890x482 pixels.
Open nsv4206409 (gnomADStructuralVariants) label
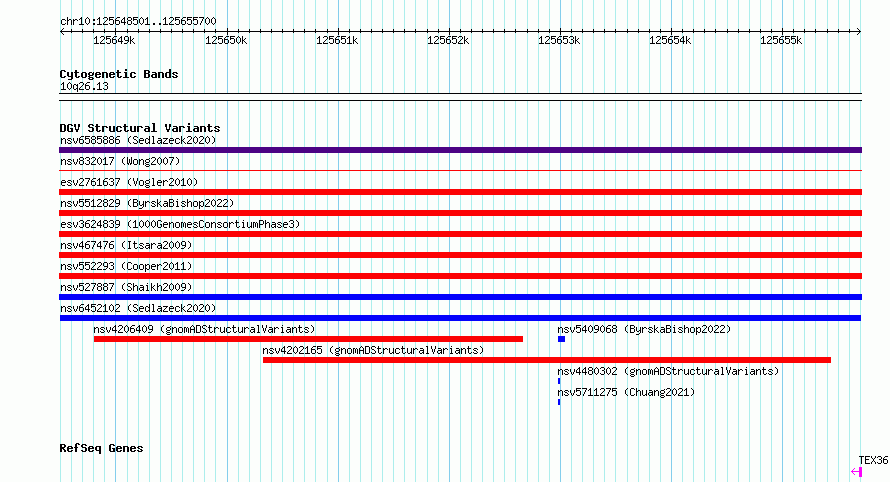(x=204, y=329)
